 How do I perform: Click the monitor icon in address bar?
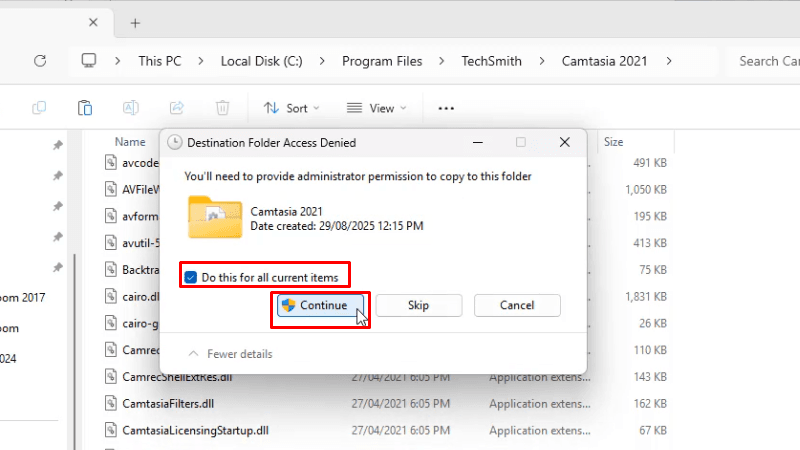pyautogui.click(x=89, y=61)
